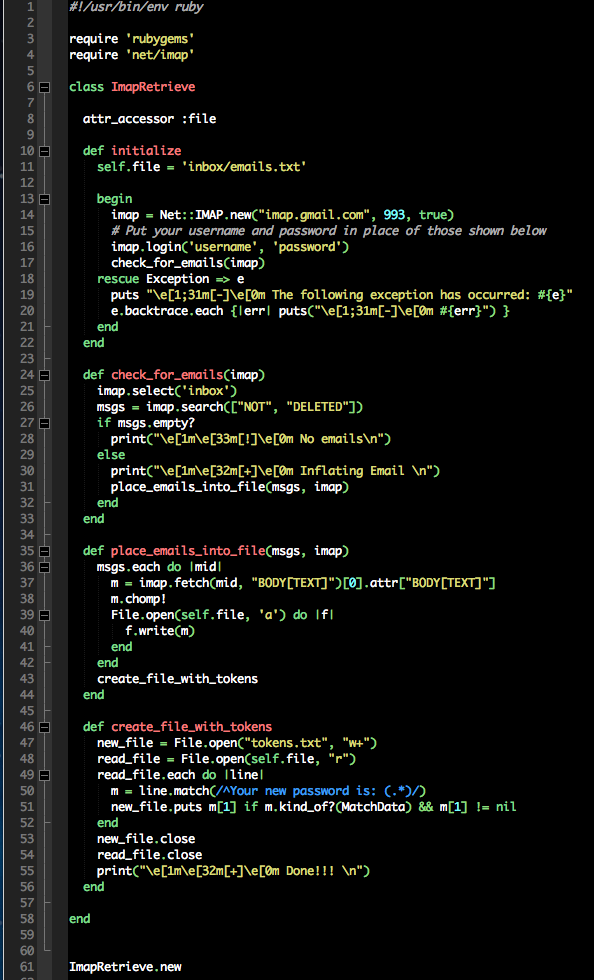The image size is (594, 980).
Task: Fold the read_file.each do block
Action: [x=44, y=775]
